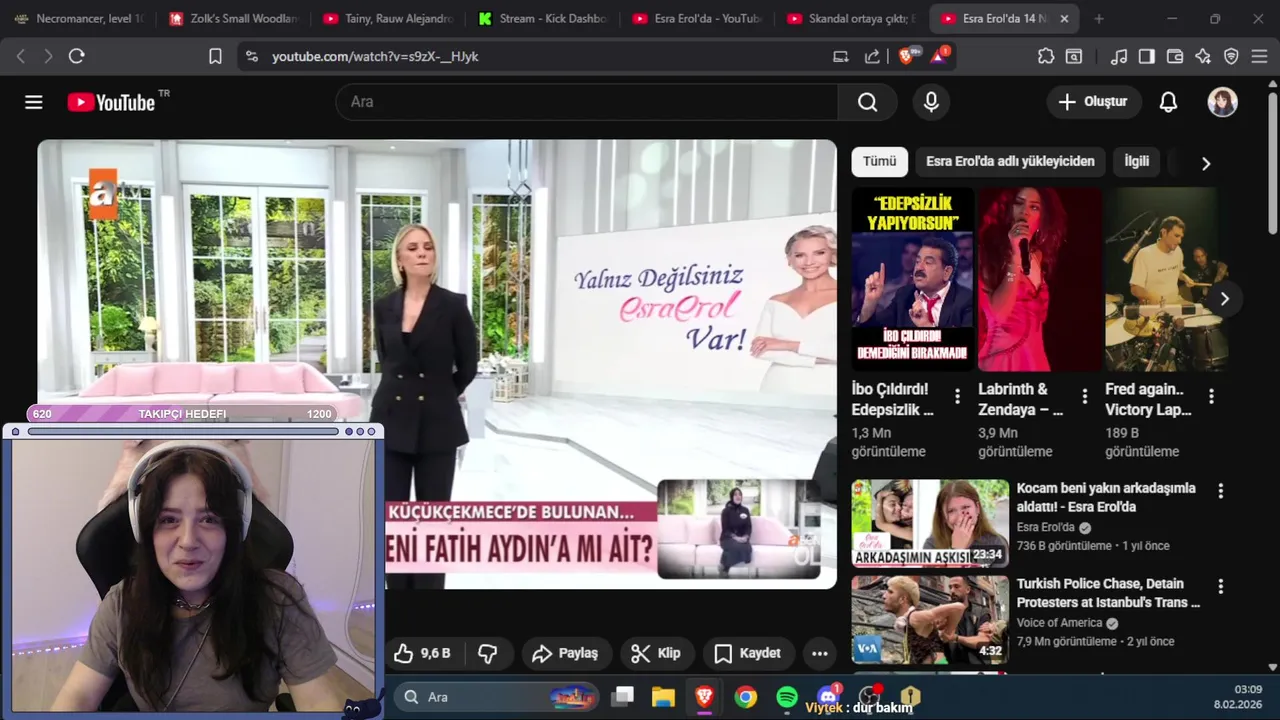Open Spotify from the taskbar
1280x720 pixels.
787,697
